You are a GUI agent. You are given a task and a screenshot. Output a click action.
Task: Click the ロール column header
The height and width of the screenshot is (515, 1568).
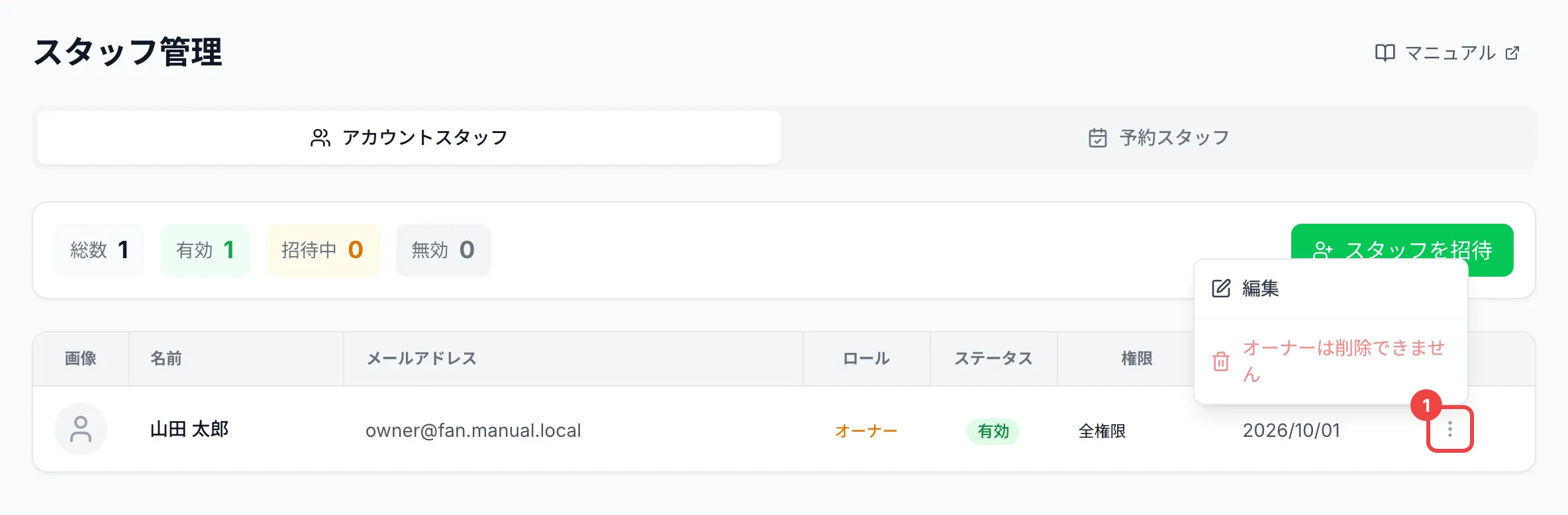[866, 358]
